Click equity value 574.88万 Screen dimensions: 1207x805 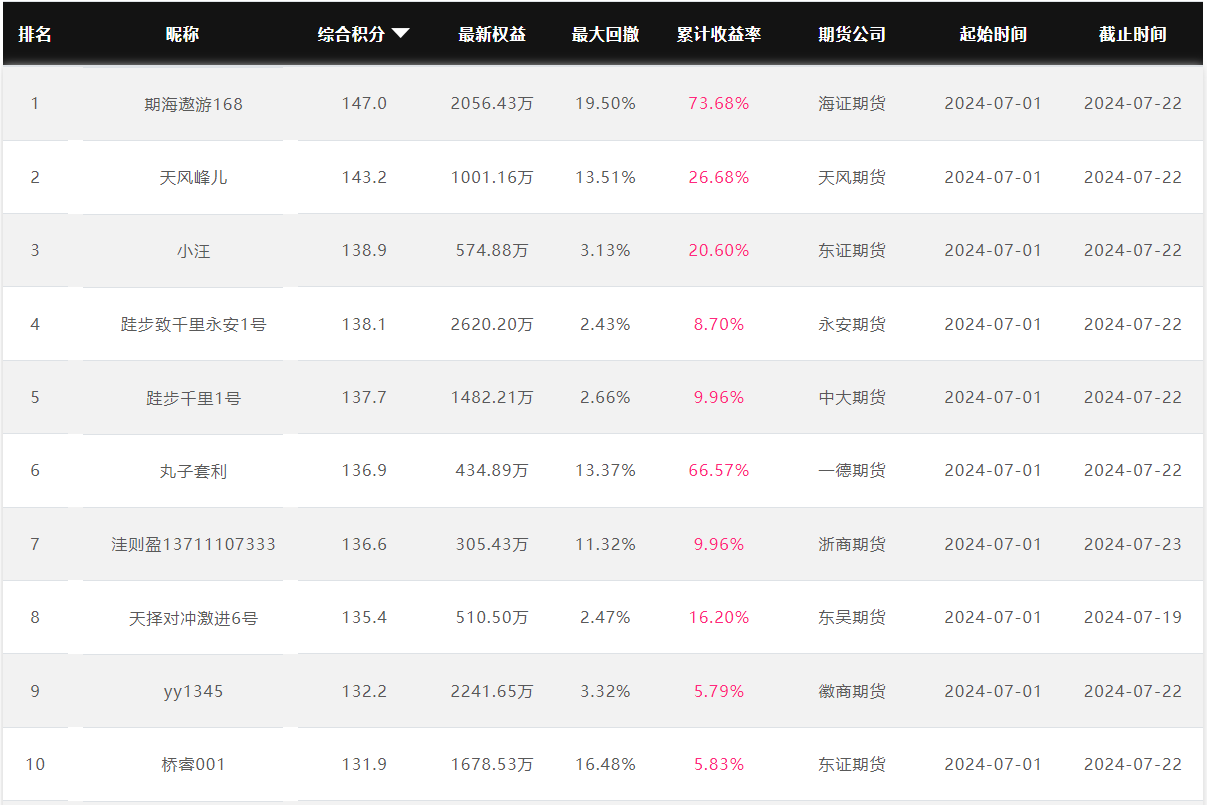pos(492,251)
